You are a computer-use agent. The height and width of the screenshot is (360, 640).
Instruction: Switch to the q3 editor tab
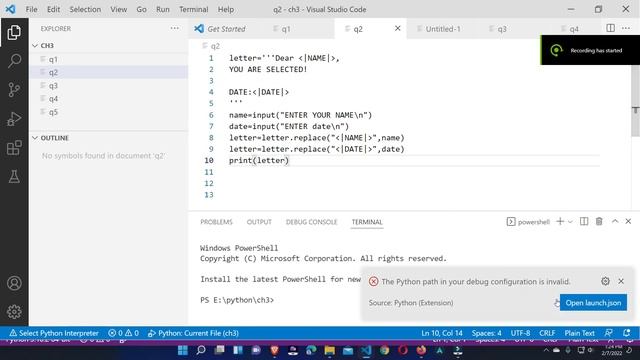[502, 29]
